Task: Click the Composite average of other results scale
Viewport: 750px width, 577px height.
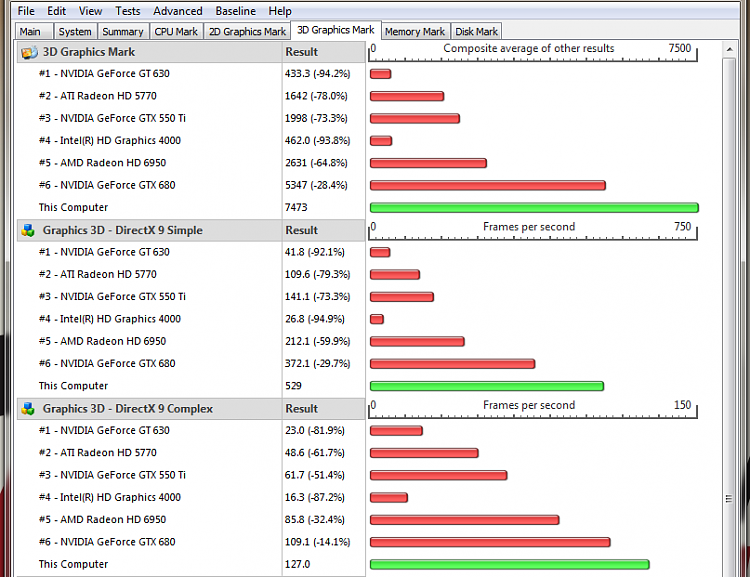Action: (533, 52)
